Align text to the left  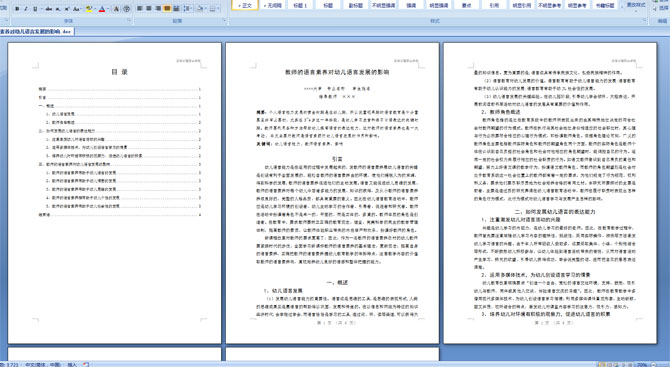point(139,8)
